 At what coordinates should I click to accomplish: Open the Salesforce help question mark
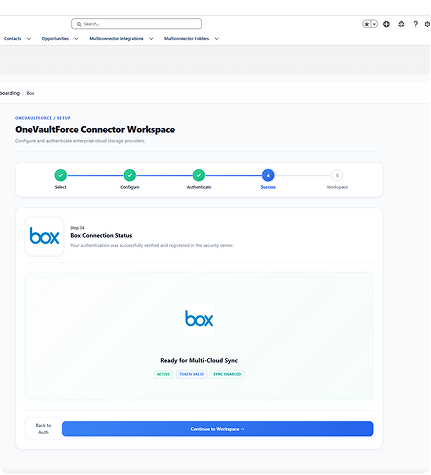click(415, 24)
